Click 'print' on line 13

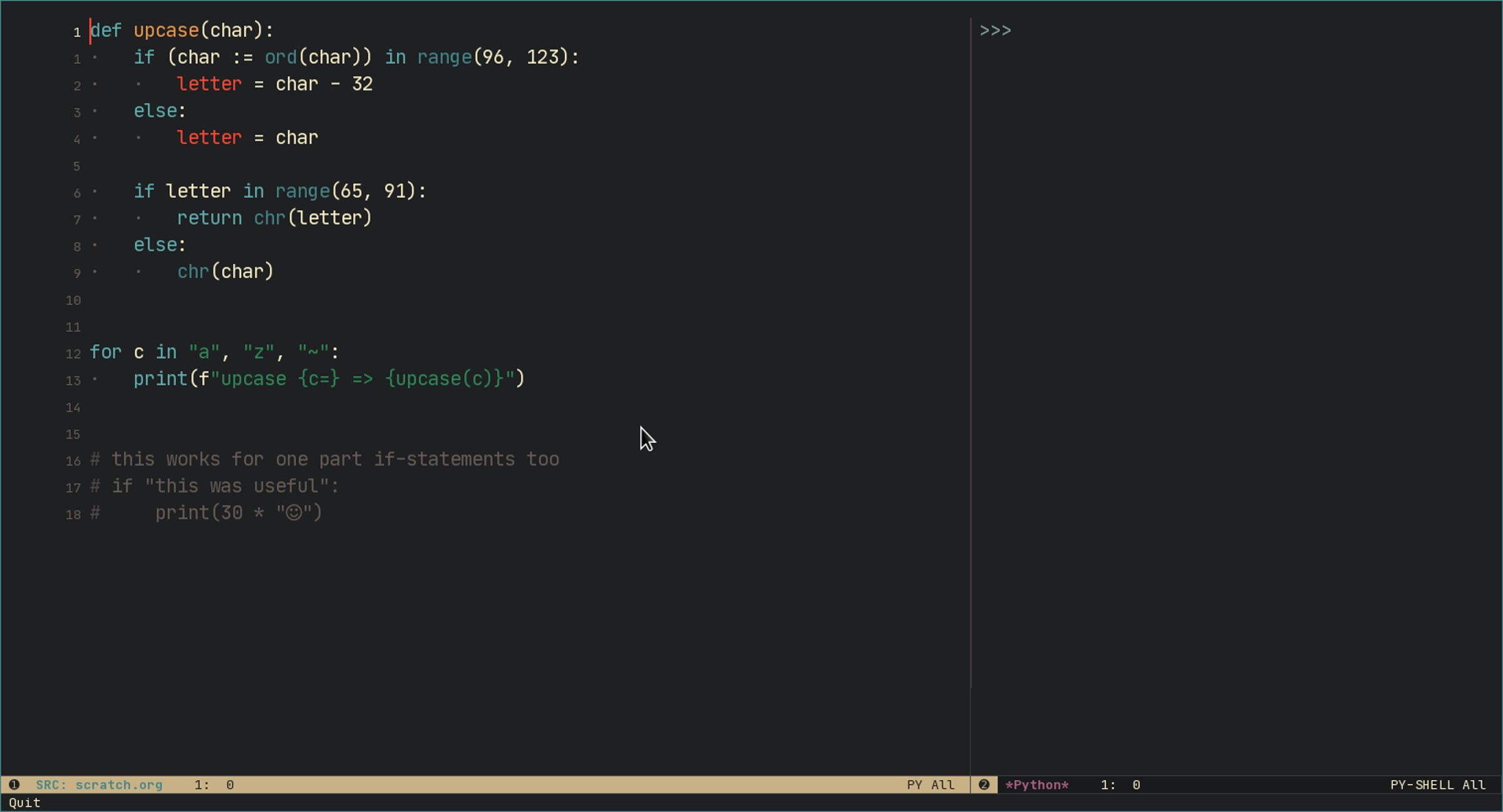(160, 379)
